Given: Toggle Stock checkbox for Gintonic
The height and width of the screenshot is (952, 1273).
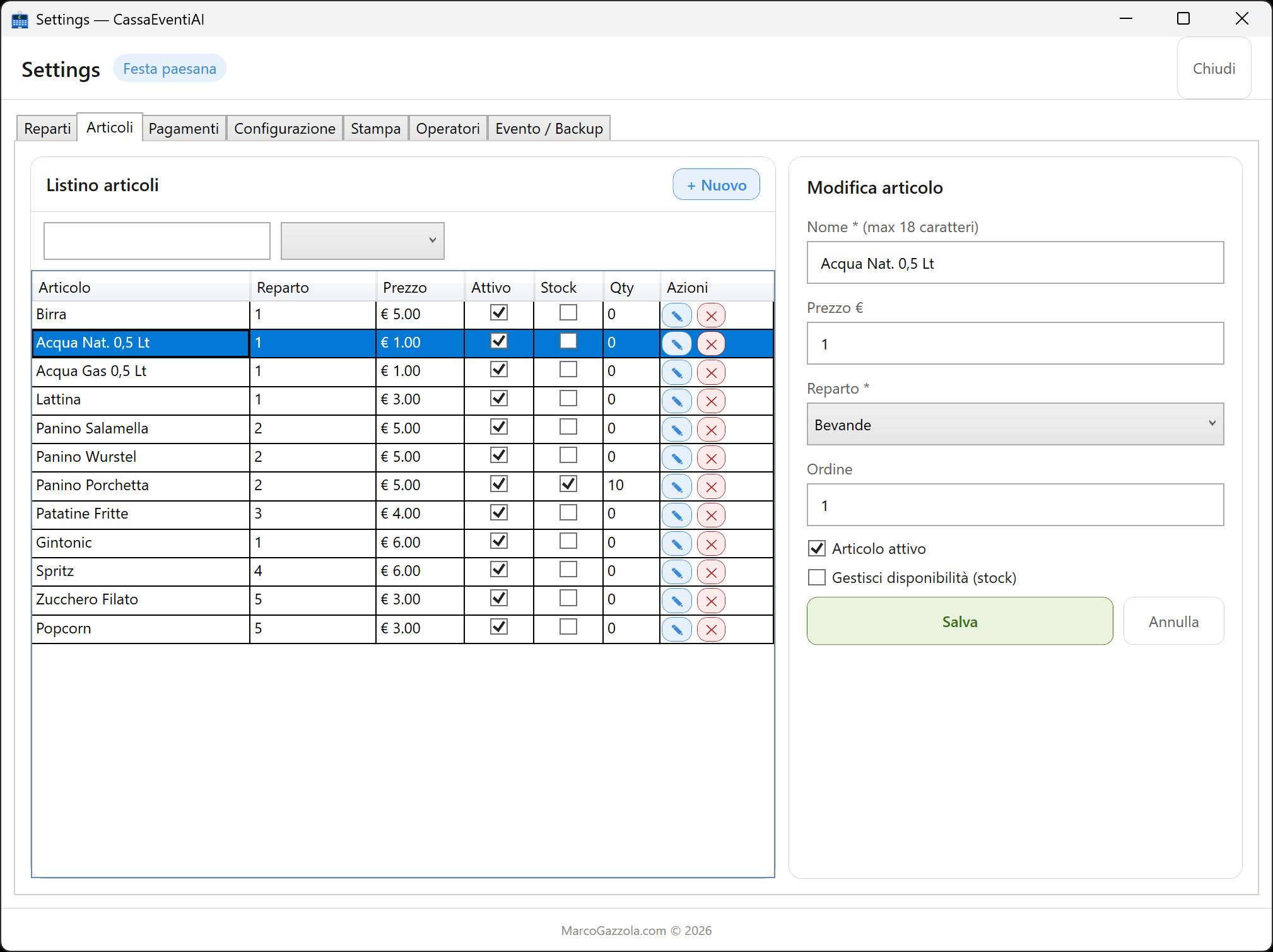Looking at the screenshot, I should click(x=568, y=541).
